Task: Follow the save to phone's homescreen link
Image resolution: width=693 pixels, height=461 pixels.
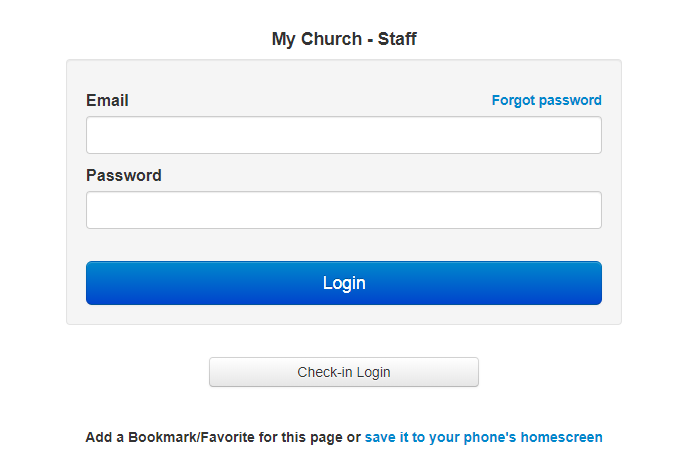Action: [483, 437]
